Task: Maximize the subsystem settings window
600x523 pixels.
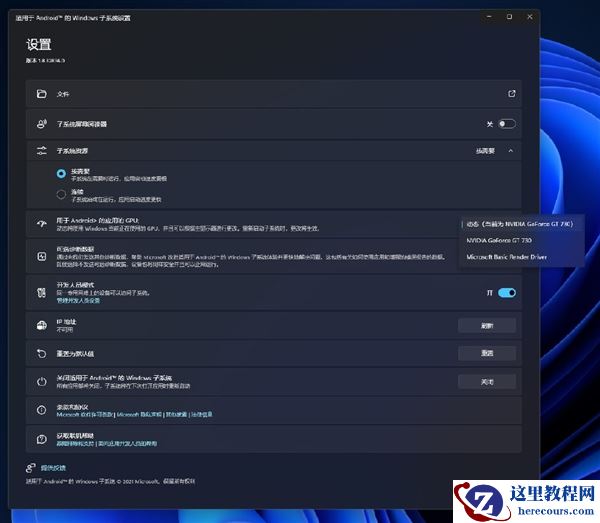Action: [509, 17]
